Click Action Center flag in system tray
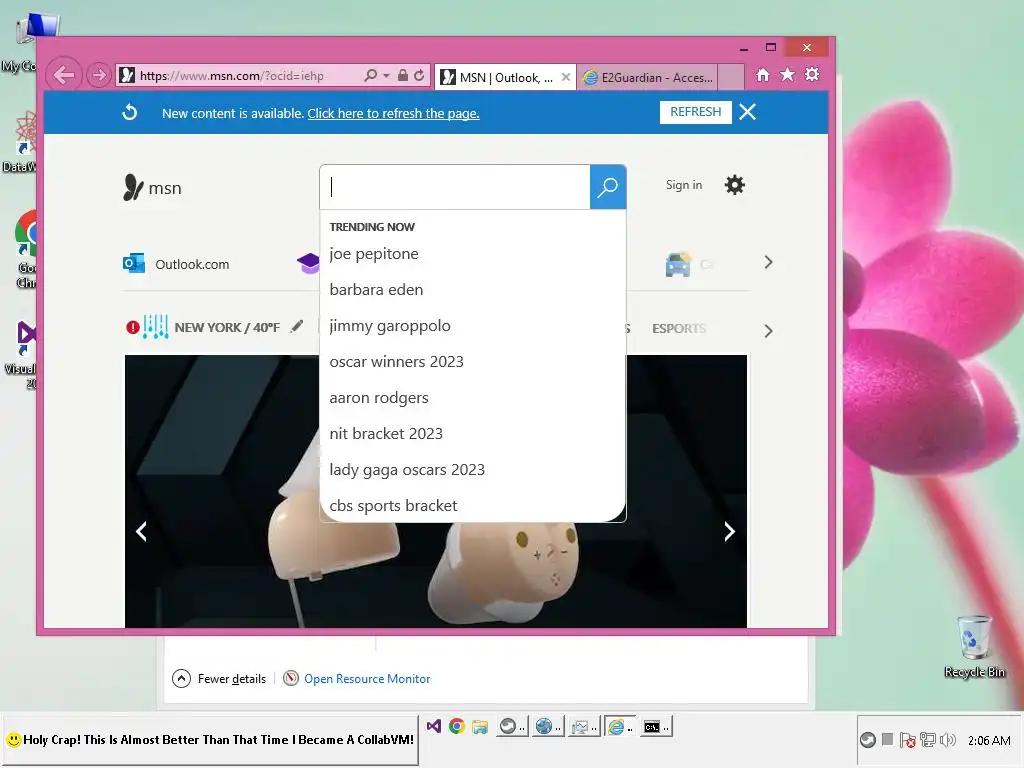The image size is (1024, 768). (x=907, y=740)
